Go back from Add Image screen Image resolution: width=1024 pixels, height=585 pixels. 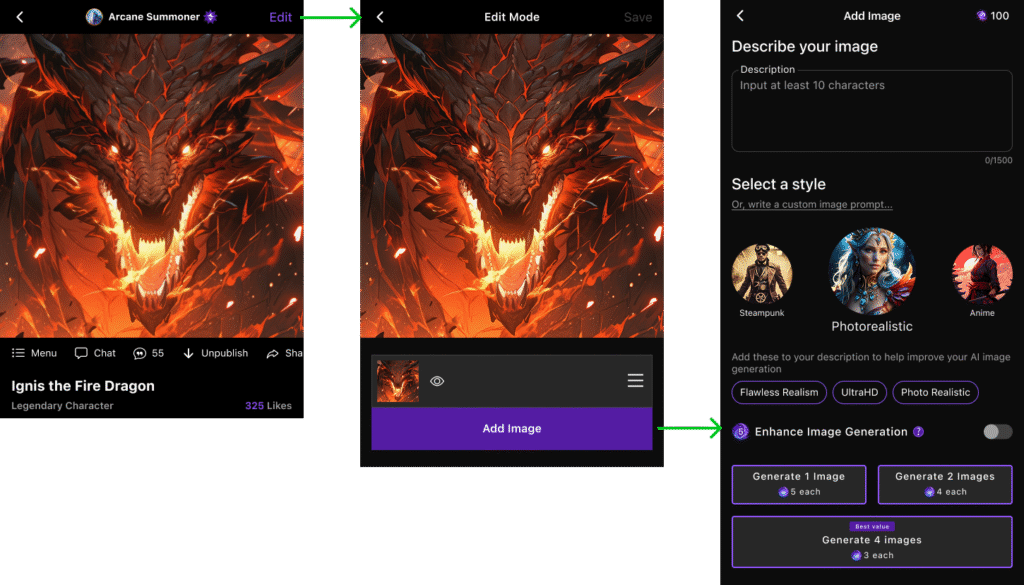pos(740,16)
